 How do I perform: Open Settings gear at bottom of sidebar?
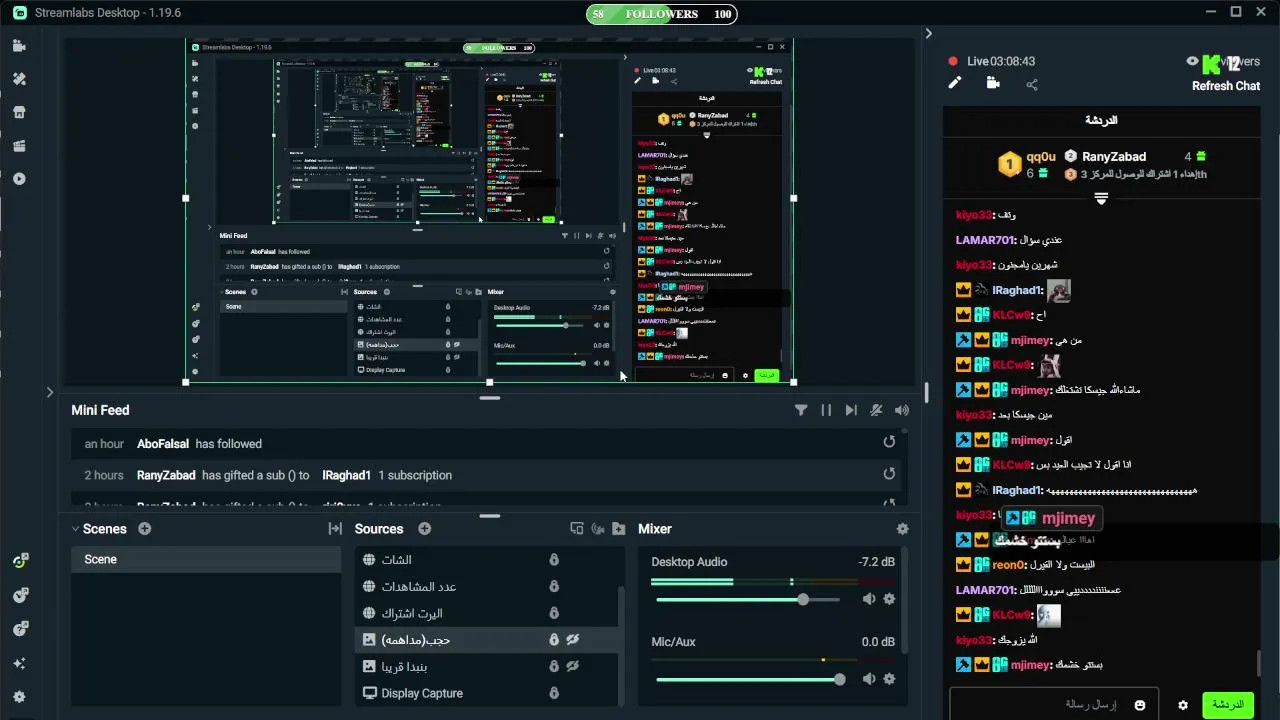tap(19, 697)
